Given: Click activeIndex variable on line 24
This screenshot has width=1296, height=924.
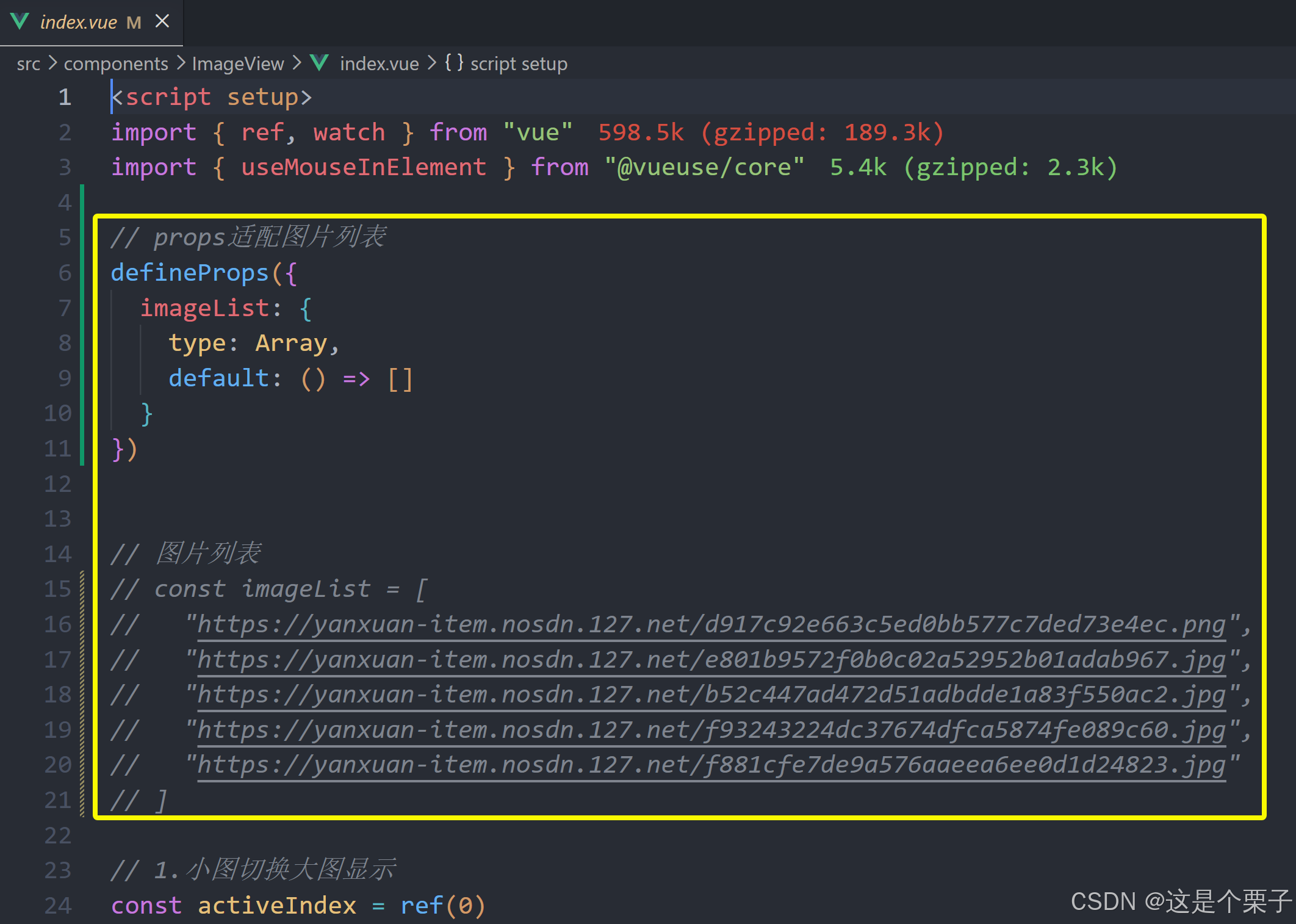Looking at the screenshot, I should coord(276,905).
